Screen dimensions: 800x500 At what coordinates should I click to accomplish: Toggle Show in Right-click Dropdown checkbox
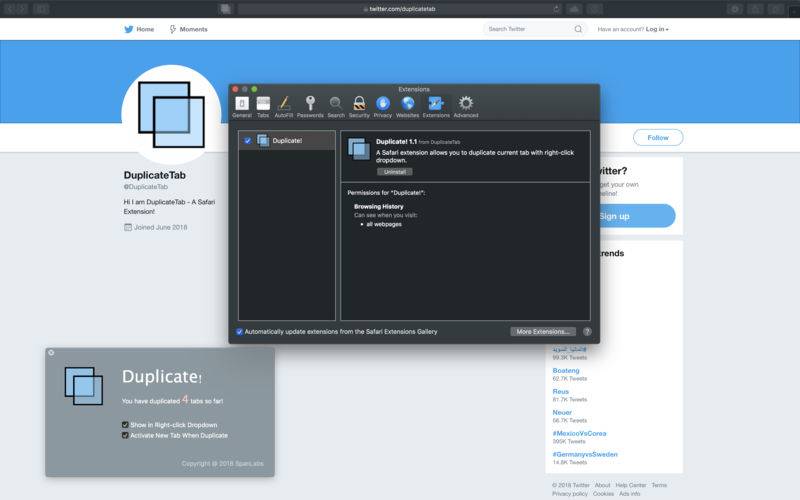tap(125, 424)
